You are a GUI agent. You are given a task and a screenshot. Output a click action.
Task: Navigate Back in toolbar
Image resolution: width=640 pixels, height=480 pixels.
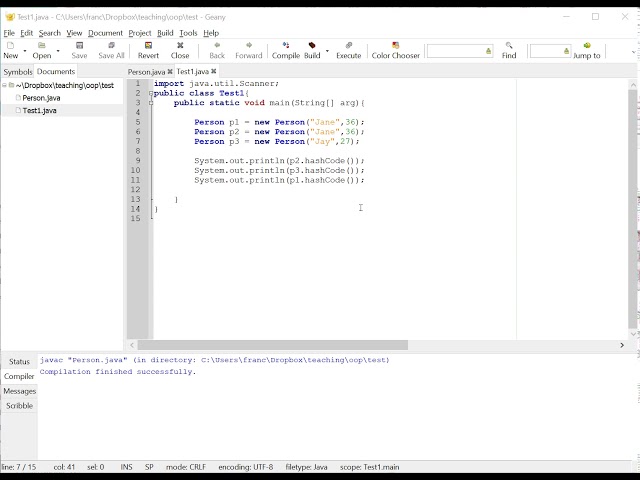click(217, 50)
